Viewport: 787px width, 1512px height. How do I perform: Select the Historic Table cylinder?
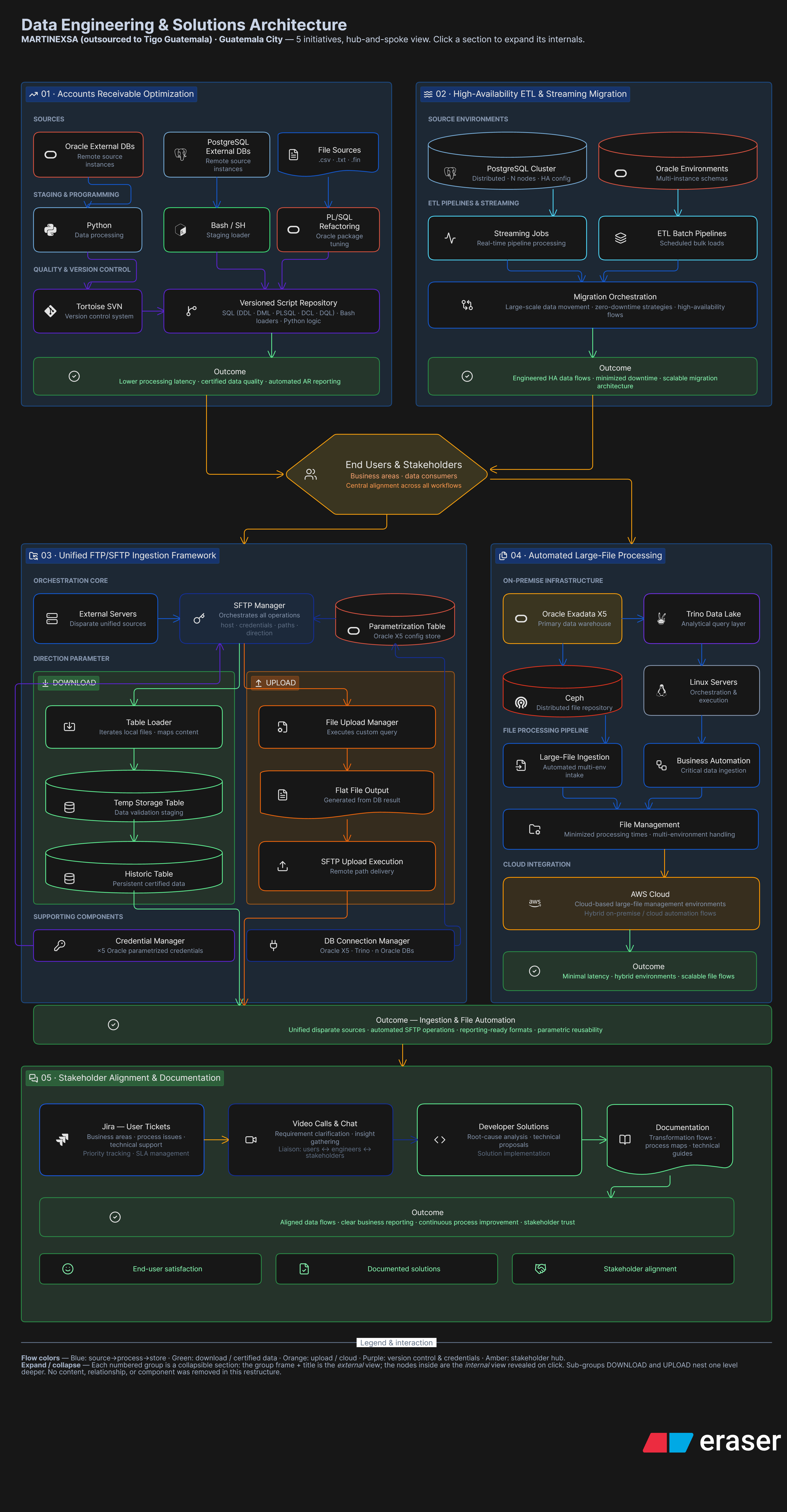pyautogui.click(x=134, y=867)
